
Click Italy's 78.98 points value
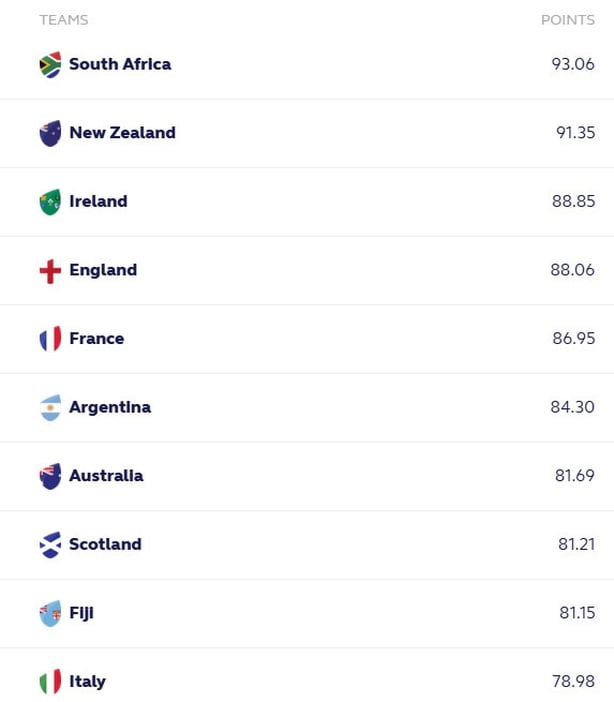click(x=574, y=682)
